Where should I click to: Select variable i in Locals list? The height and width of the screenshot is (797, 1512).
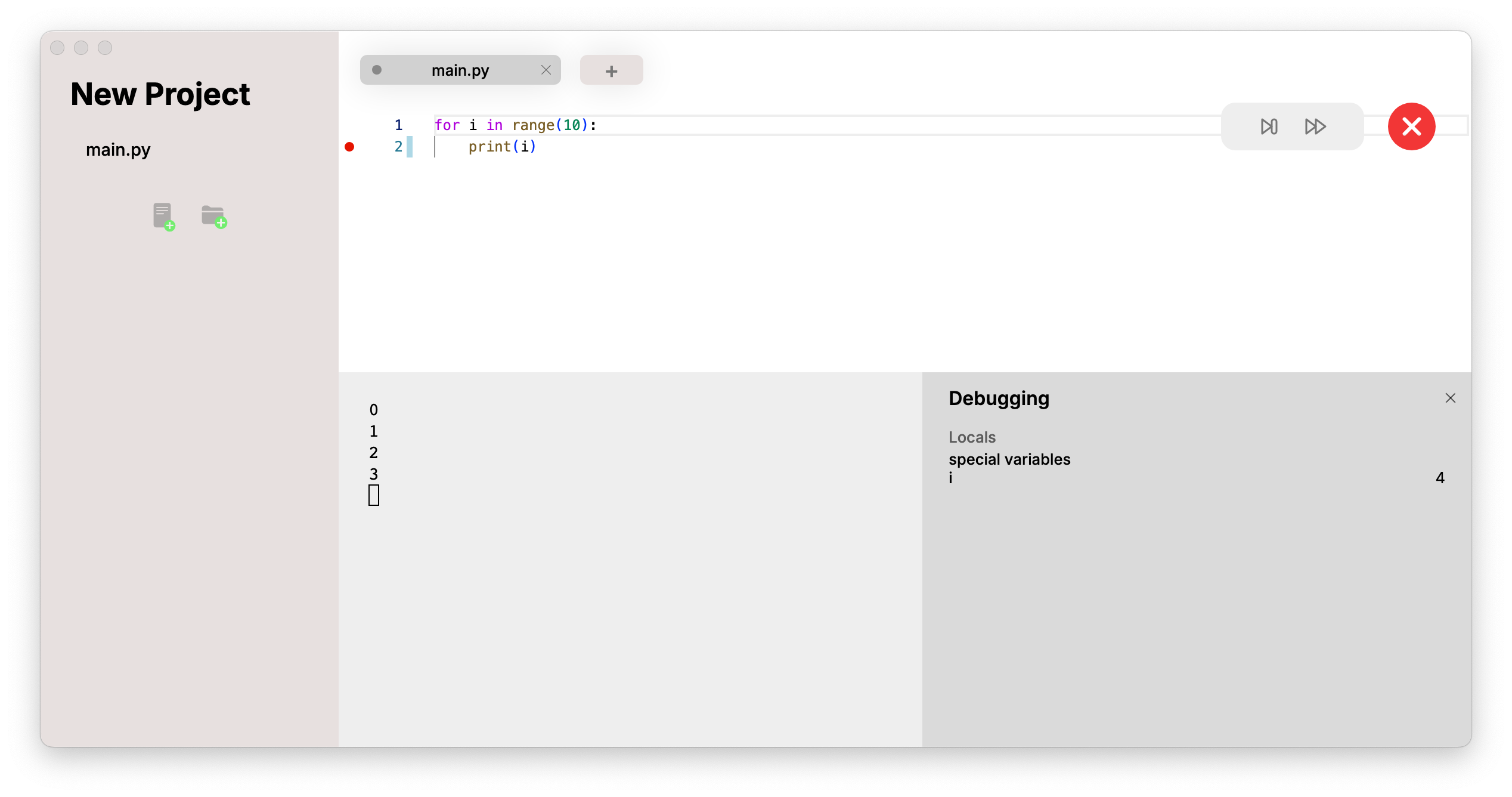pos(950,478)
